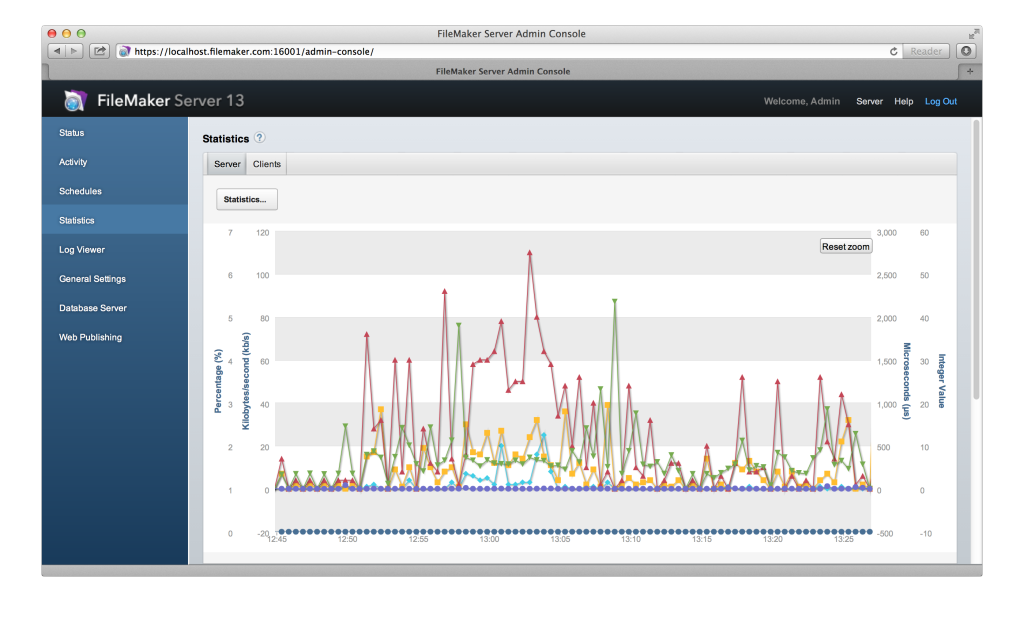This screenshot has width=1024, height=634.
Task: Click the browser back arrow button
Action: [57, 51]
